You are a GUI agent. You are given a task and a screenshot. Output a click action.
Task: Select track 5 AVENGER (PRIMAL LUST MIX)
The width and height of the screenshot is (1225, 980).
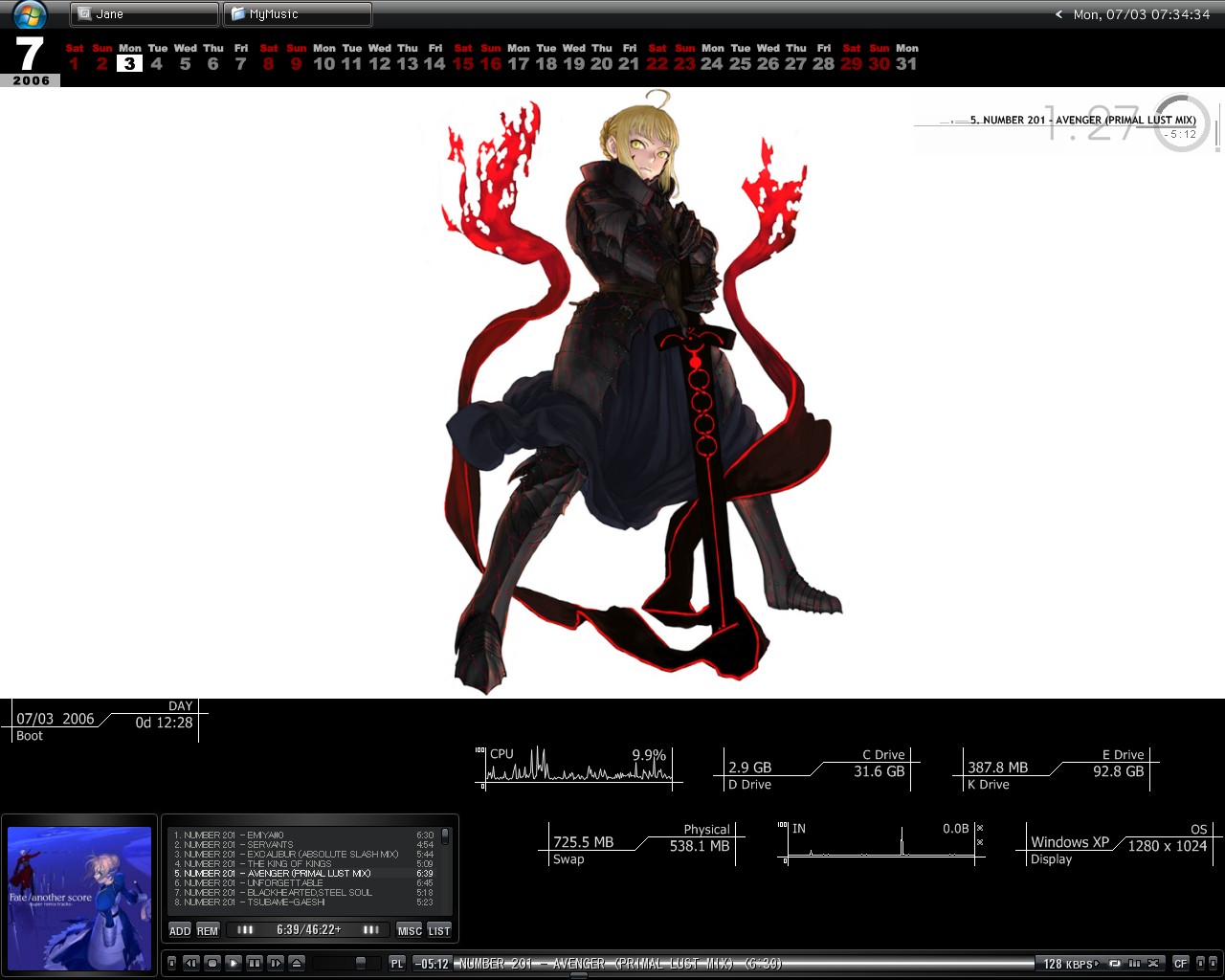[303, 874]
